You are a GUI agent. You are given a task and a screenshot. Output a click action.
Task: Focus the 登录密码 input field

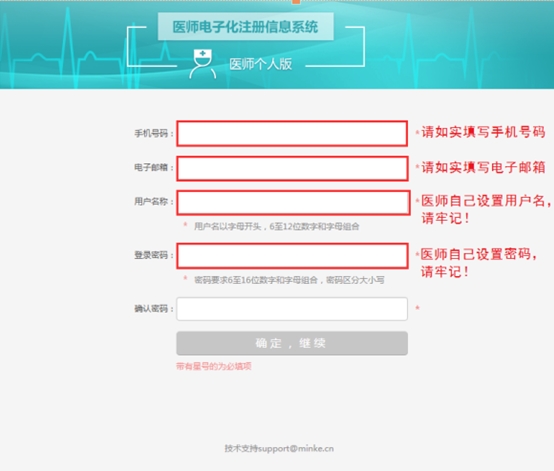(x=293, y=255)
